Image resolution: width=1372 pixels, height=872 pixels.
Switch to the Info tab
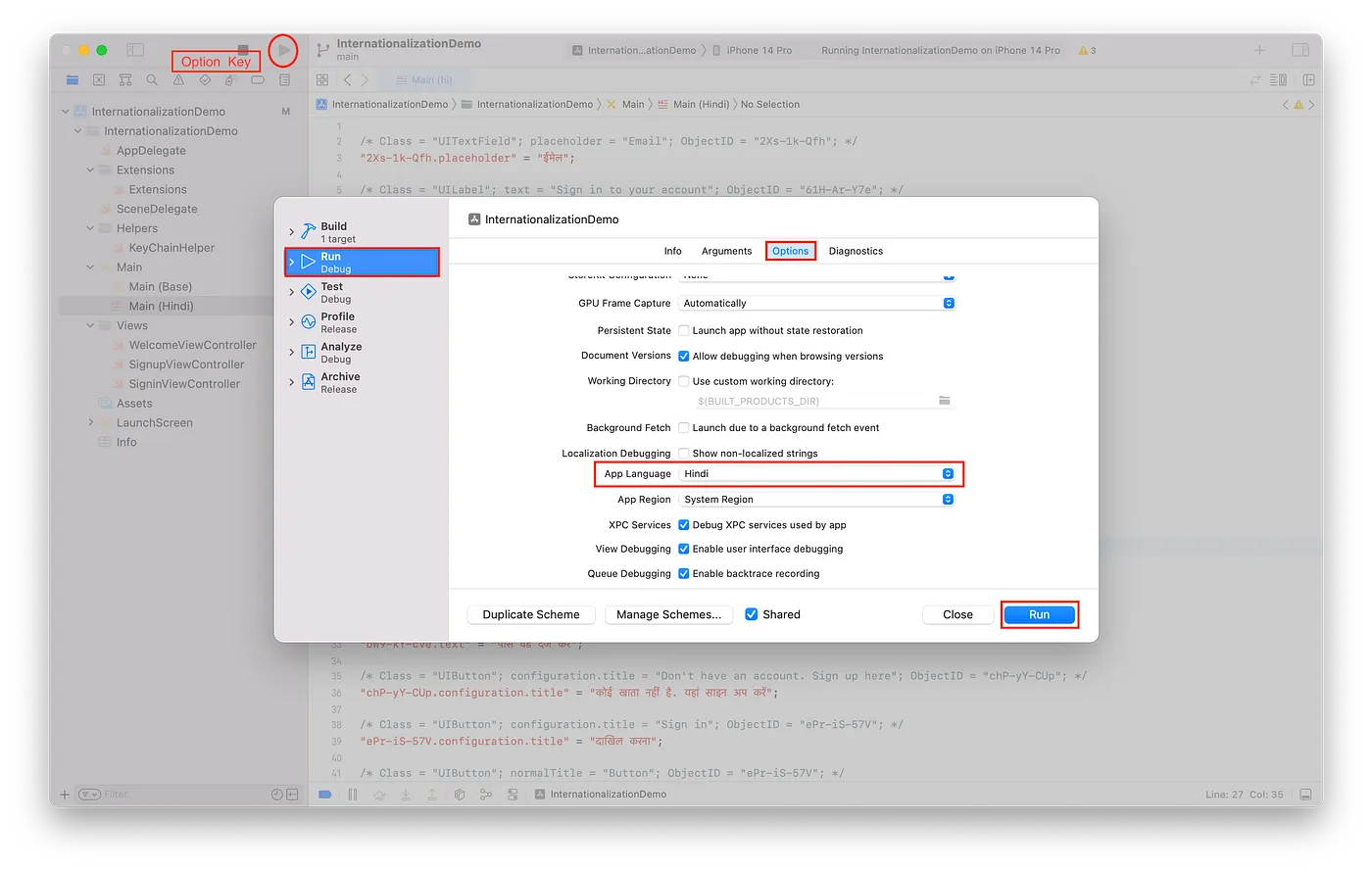point(673,252)
